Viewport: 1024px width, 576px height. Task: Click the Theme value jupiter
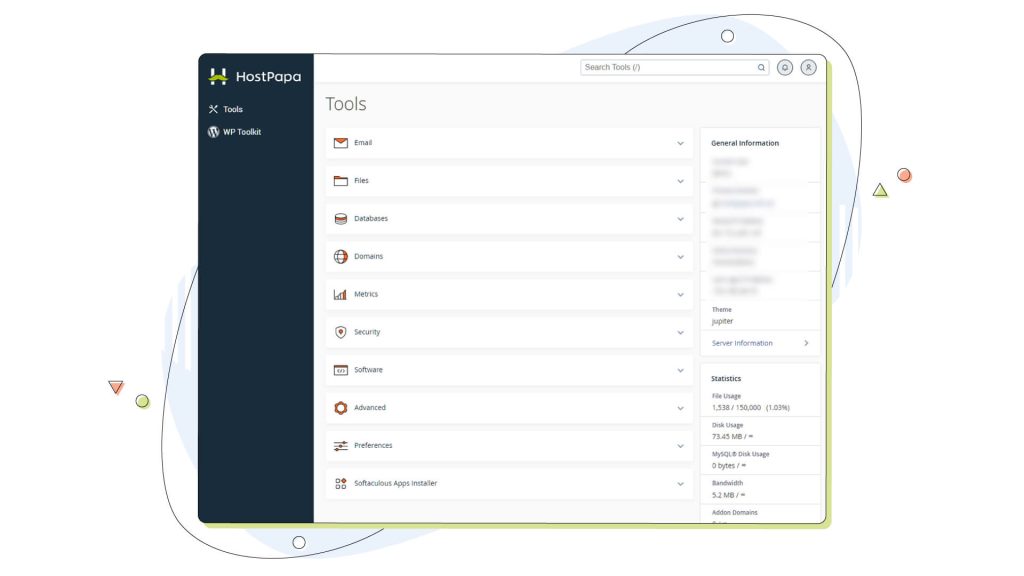pos(722,321)
